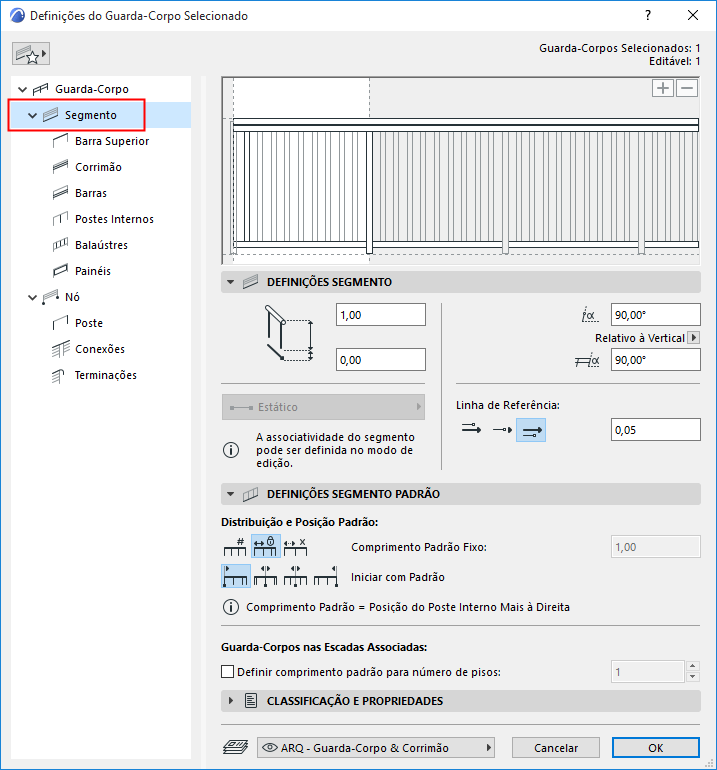Click info icon beside Comprimento Padrão note
The height and width of the screenshot is (770, 717).
coord(231,607)
